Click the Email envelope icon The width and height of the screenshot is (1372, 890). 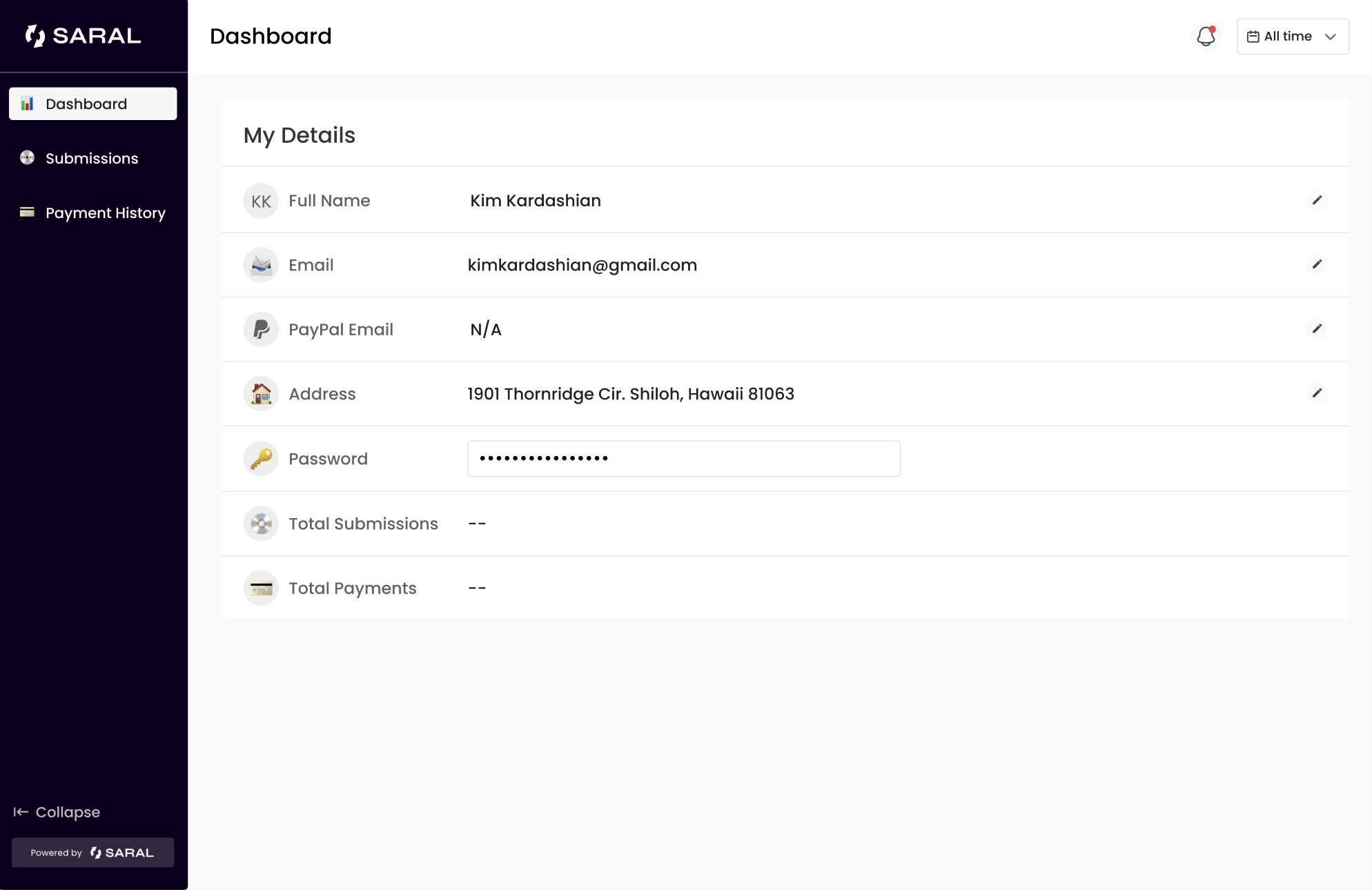[261, 265]
